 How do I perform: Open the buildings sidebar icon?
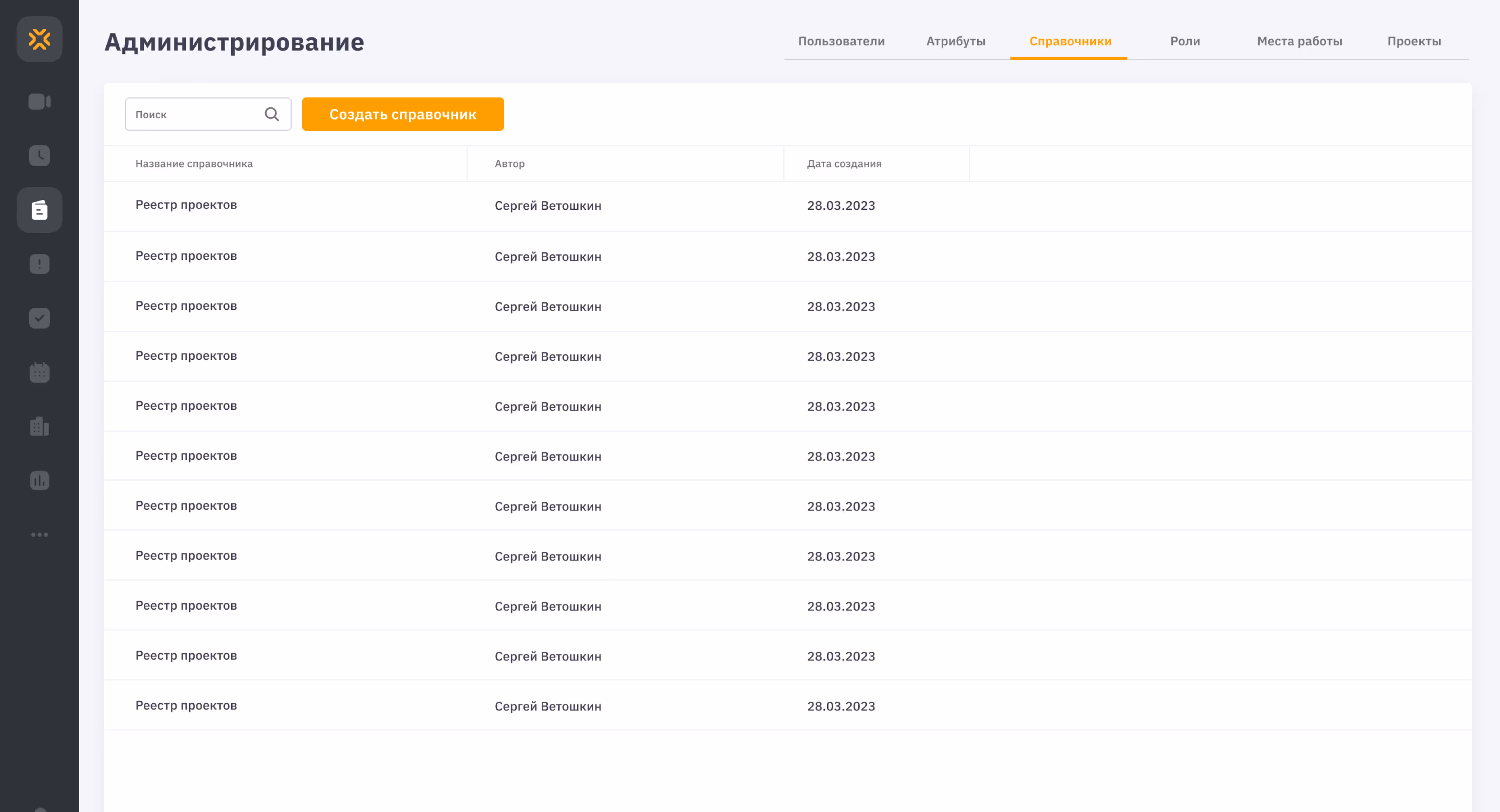[x=39, y=426]
